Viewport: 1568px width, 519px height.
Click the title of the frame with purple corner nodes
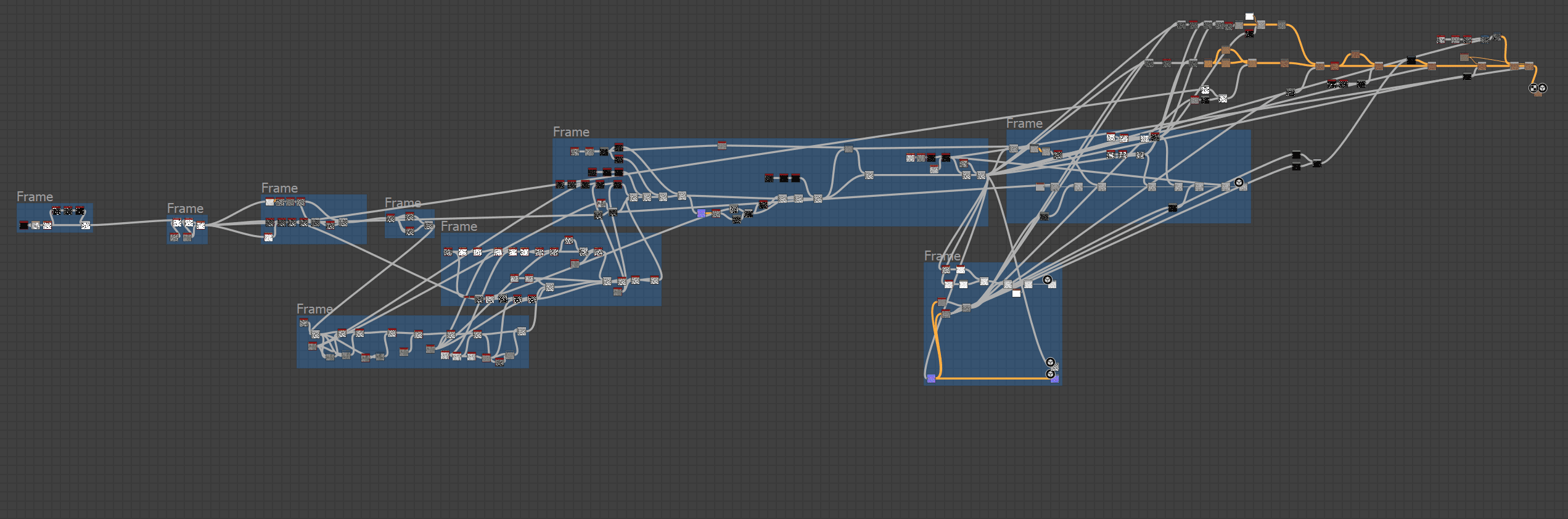click(942, 255)
